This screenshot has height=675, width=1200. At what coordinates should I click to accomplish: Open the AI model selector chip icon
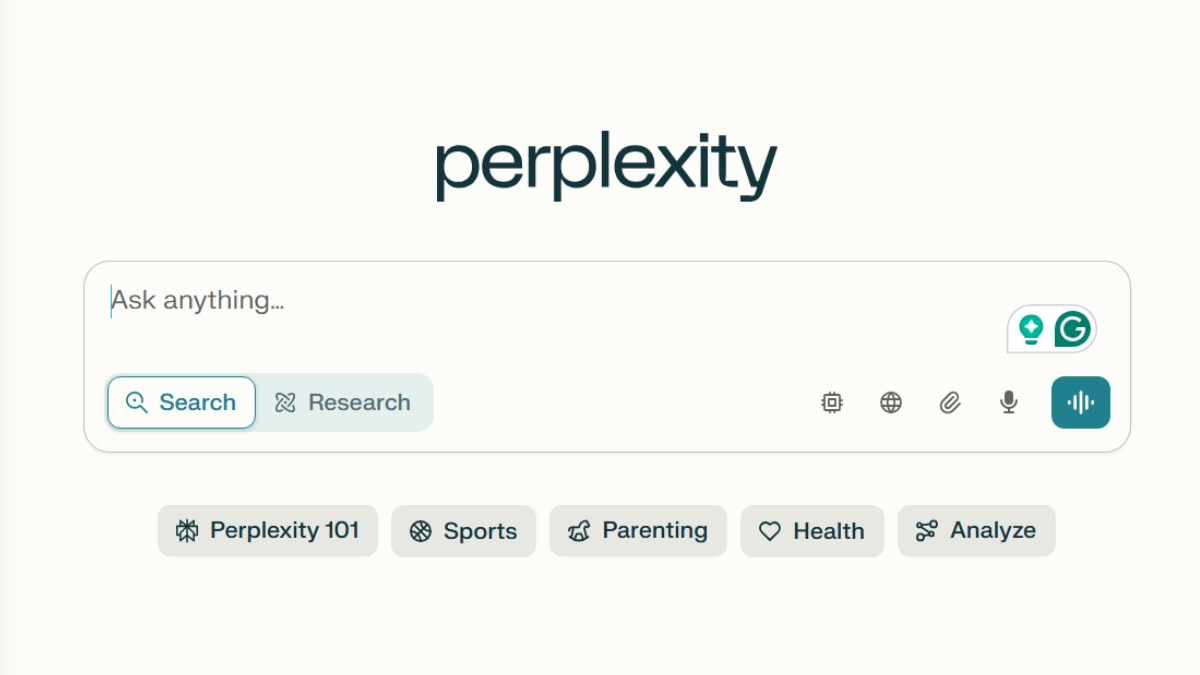tap(832, 402)
